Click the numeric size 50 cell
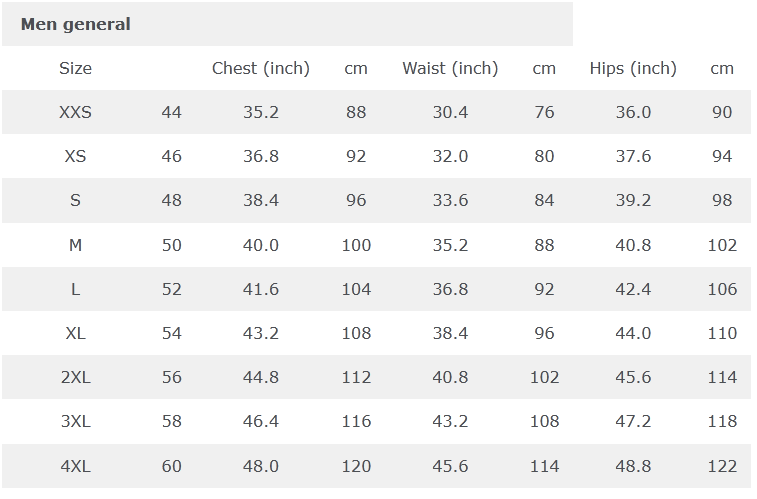Viewport: 757px width, 499px height. (x=172, y=245)
